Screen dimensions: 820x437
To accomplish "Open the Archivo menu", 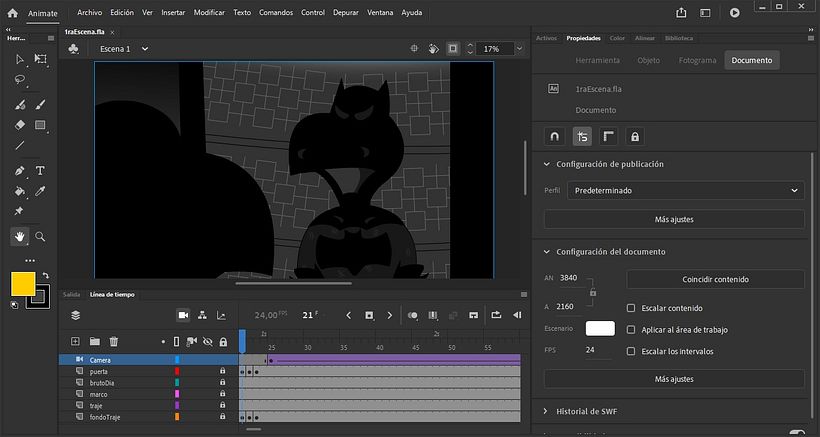I will tap(89, 13).
